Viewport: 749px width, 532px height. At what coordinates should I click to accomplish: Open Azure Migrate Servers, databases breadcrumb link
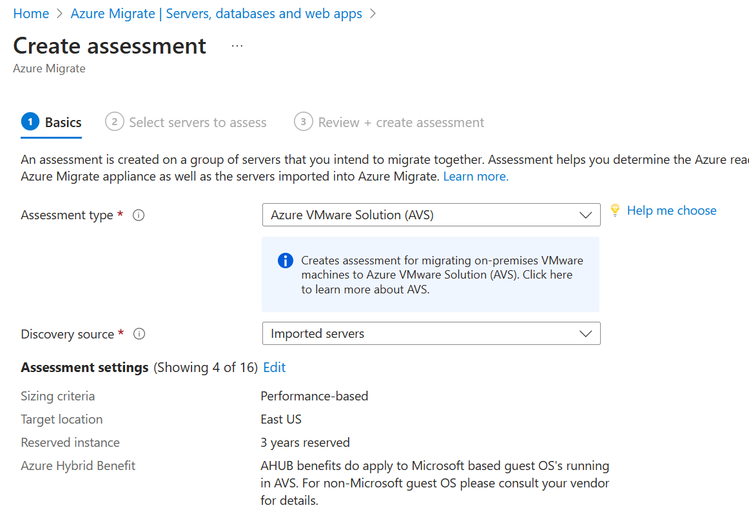pos(216,14)
